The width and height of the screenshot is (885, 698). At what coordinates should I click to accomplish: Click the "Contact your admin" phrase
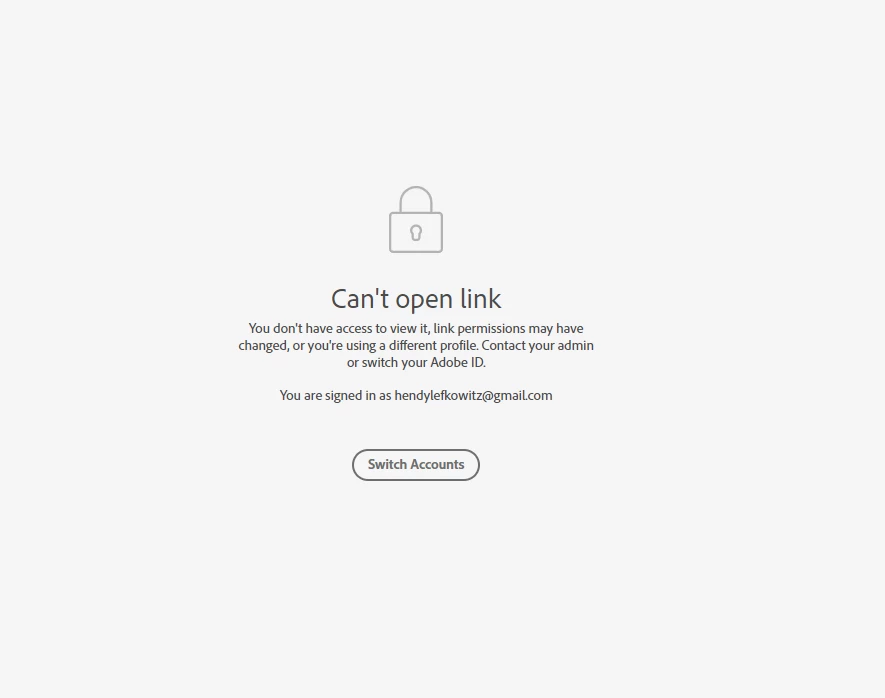tap(537, 345)
